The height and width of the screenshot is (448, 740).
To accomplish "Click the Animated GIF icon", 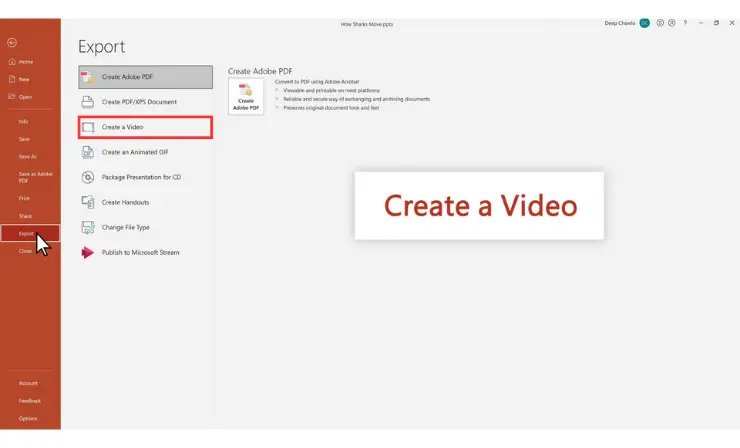I will pos(88,152).
